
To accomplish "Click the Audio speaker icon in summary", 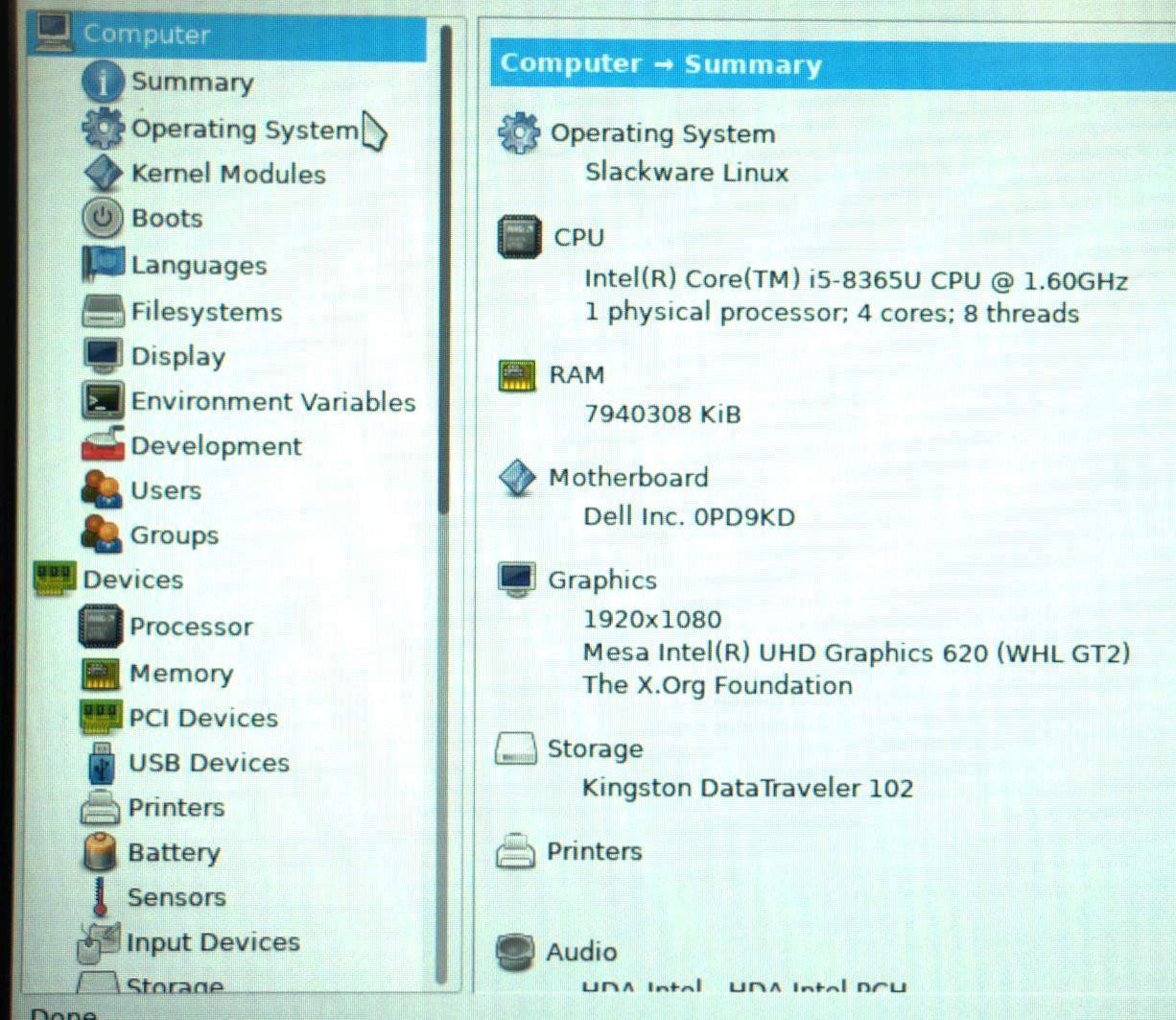I will (514, 951).
